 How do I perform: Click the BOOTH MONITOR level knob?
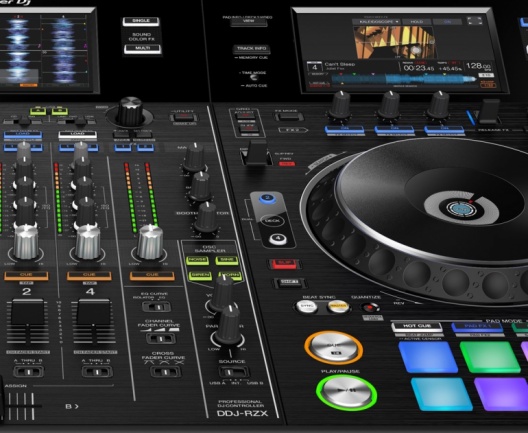pos(206,218)
